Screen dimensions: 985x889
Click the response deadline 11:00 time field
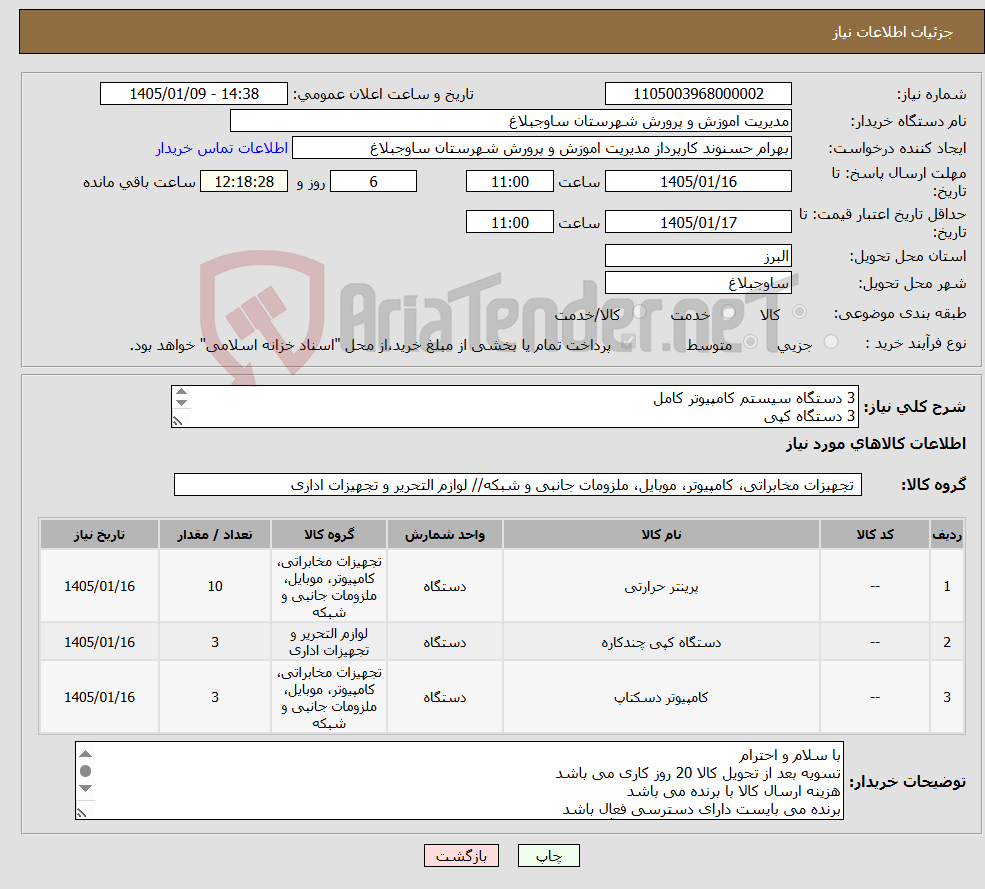point(509,182)
